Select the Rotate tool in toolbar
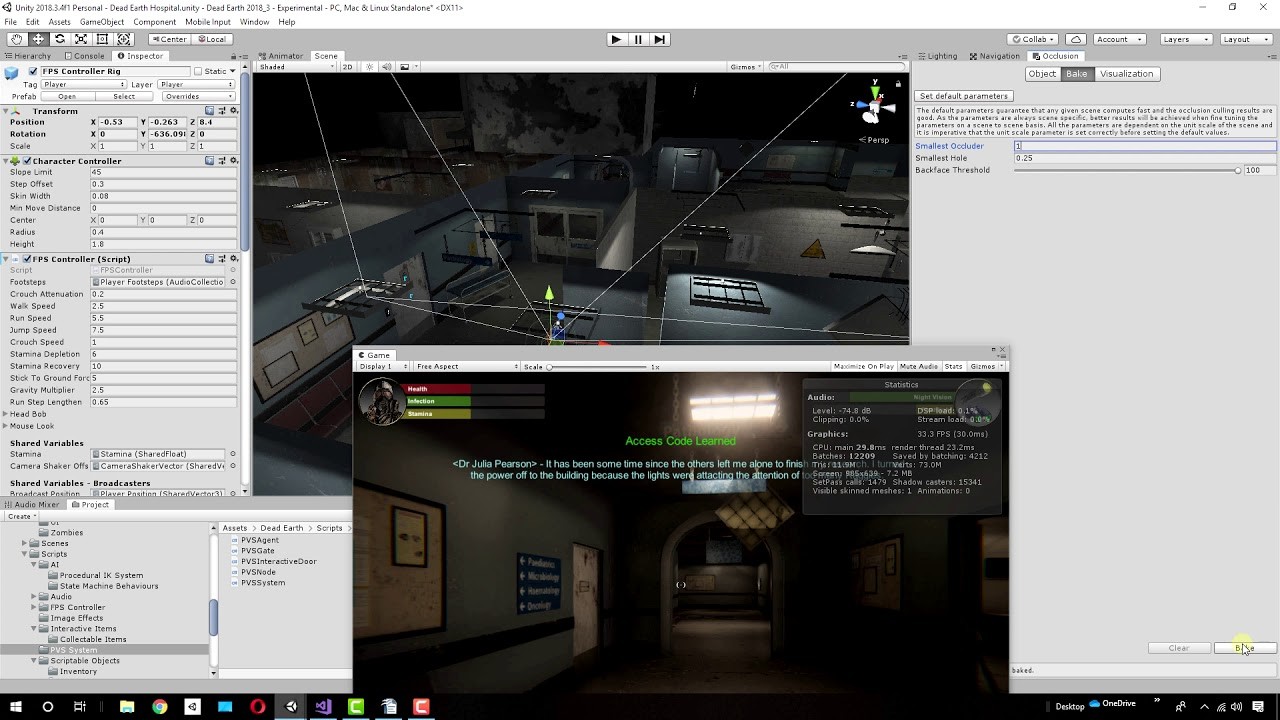1280x720 pixels. coord(59,39)
